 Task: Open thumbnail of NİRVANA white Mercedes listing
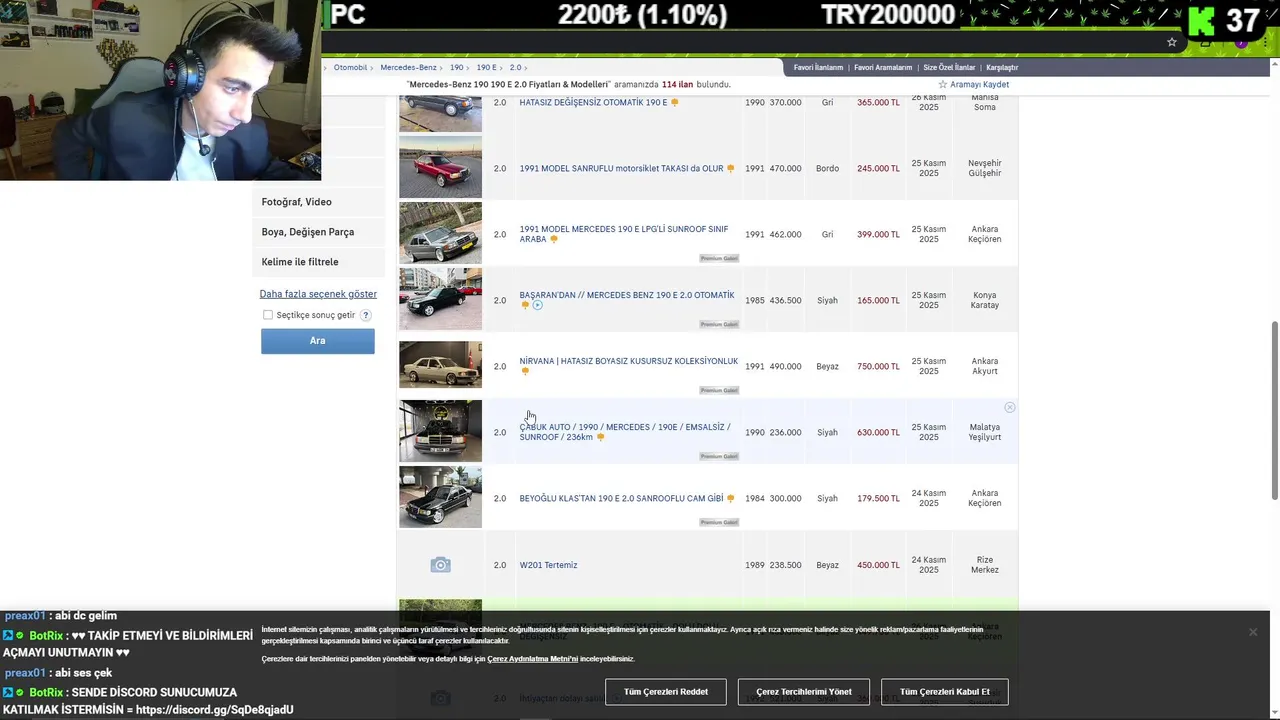point(440,365)
